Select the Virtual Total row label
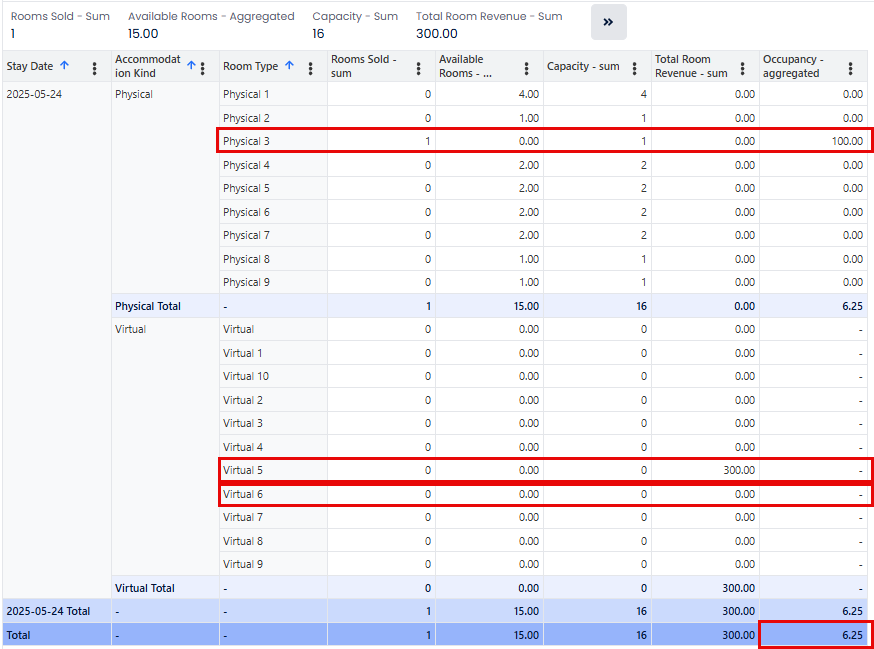 coord(145,588)
